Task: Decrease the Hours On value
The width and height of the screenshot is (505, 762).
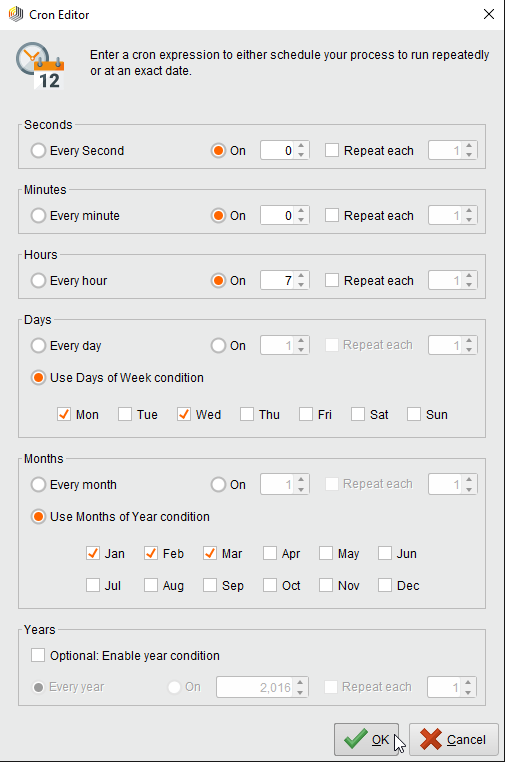Action: tap(301, 285)
